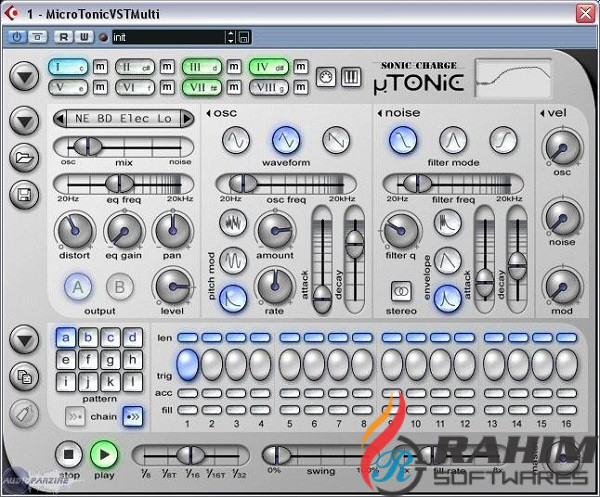Open the drum patch folder icon
This screenshot has width=600, height=497.
pyautogui.click(x=24, y=158)
